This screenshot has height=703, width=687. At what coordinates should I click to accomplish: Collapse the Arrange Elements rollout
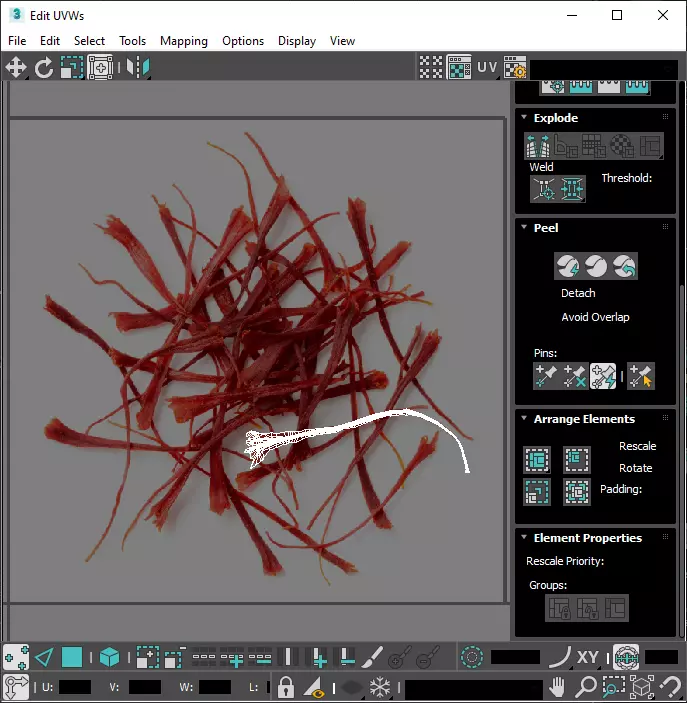(x=524, y=418)
